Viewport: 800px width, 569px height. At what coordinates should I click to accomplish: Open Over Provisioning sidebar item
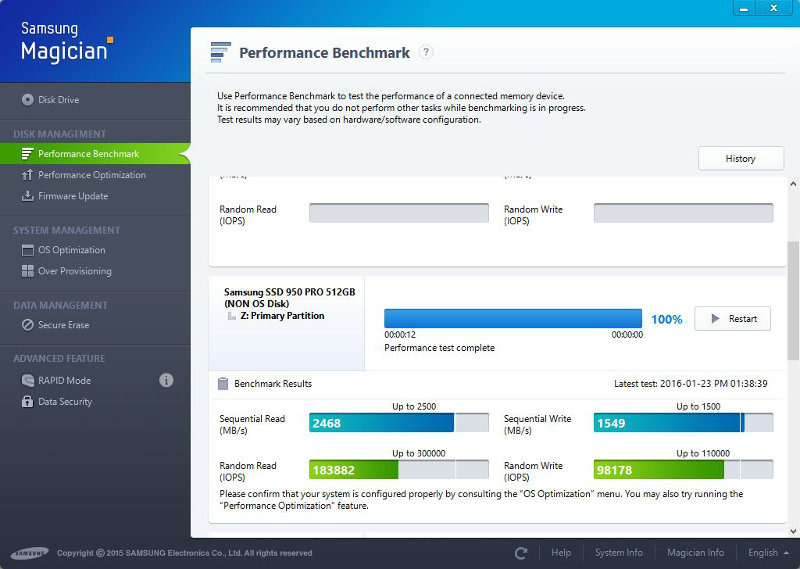[x=74, y=271]
